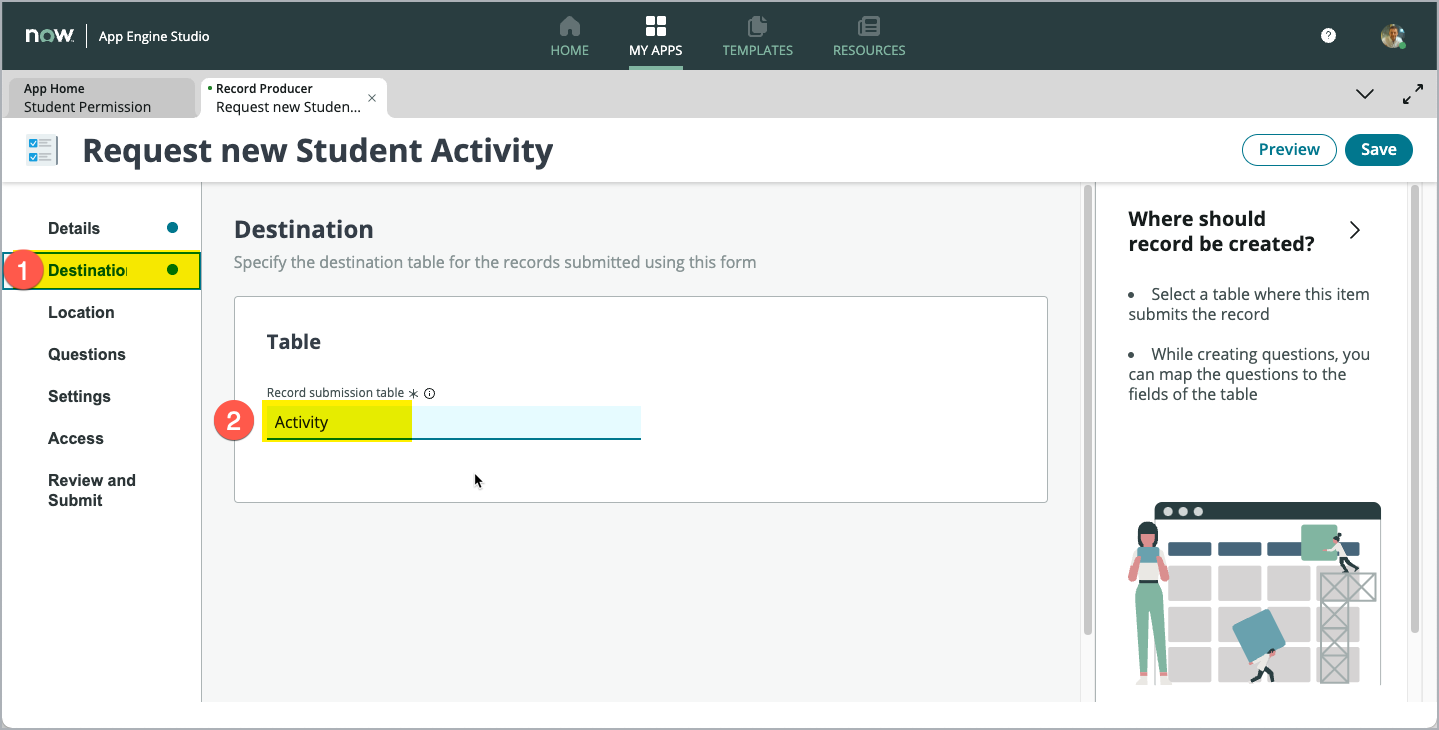
Task: Click the help panel vertical scrollbar
Action: pos(1415,408)
